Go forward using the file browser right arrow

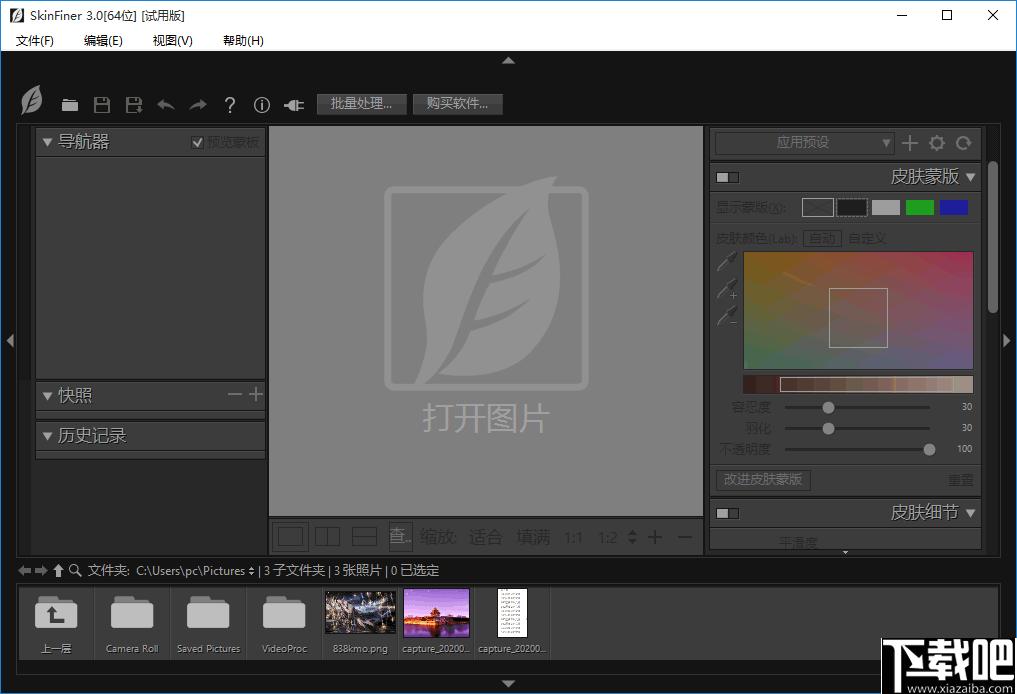coord(41,570)
